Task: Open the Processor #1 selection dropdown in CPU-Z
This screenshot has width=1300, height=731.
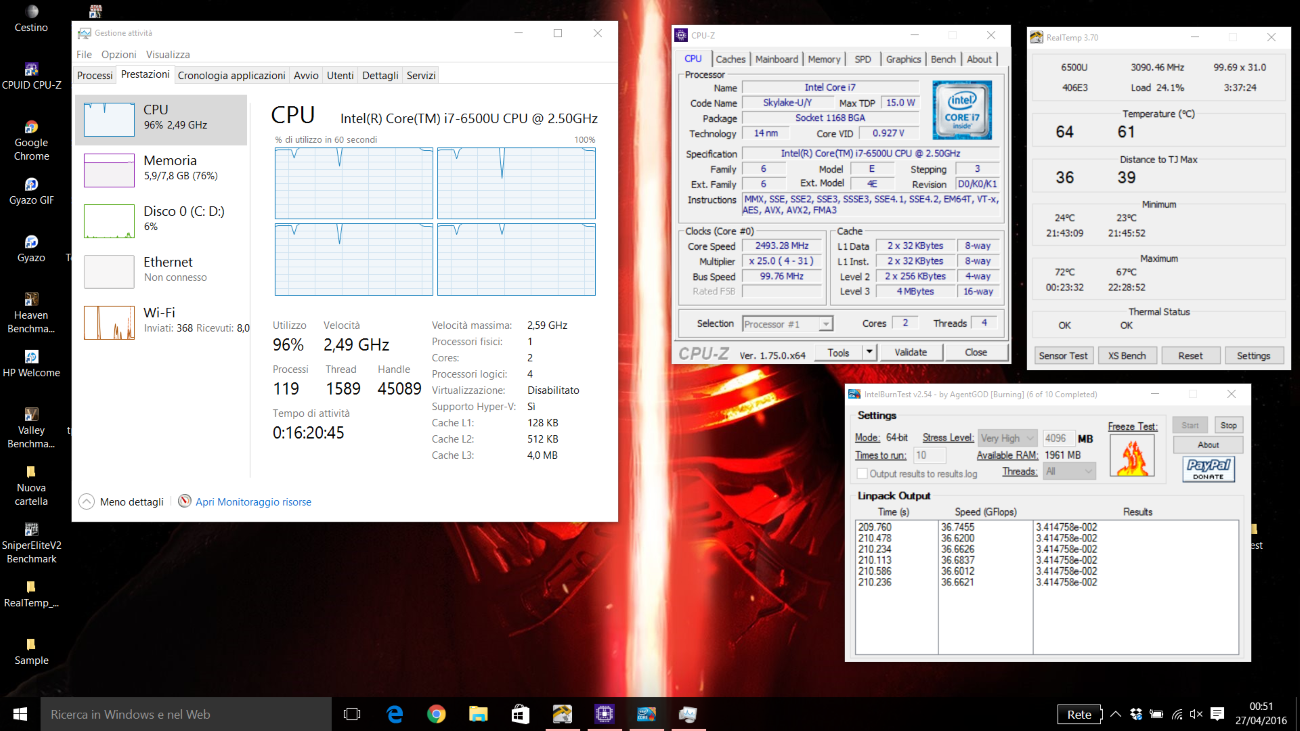Action: (x=788, y=324)
